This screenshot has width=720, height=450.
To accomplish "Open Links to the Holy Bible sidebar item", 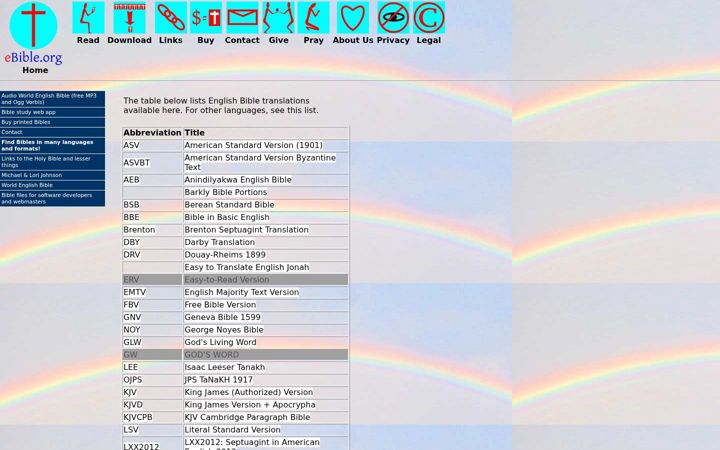I will [52, 162].
